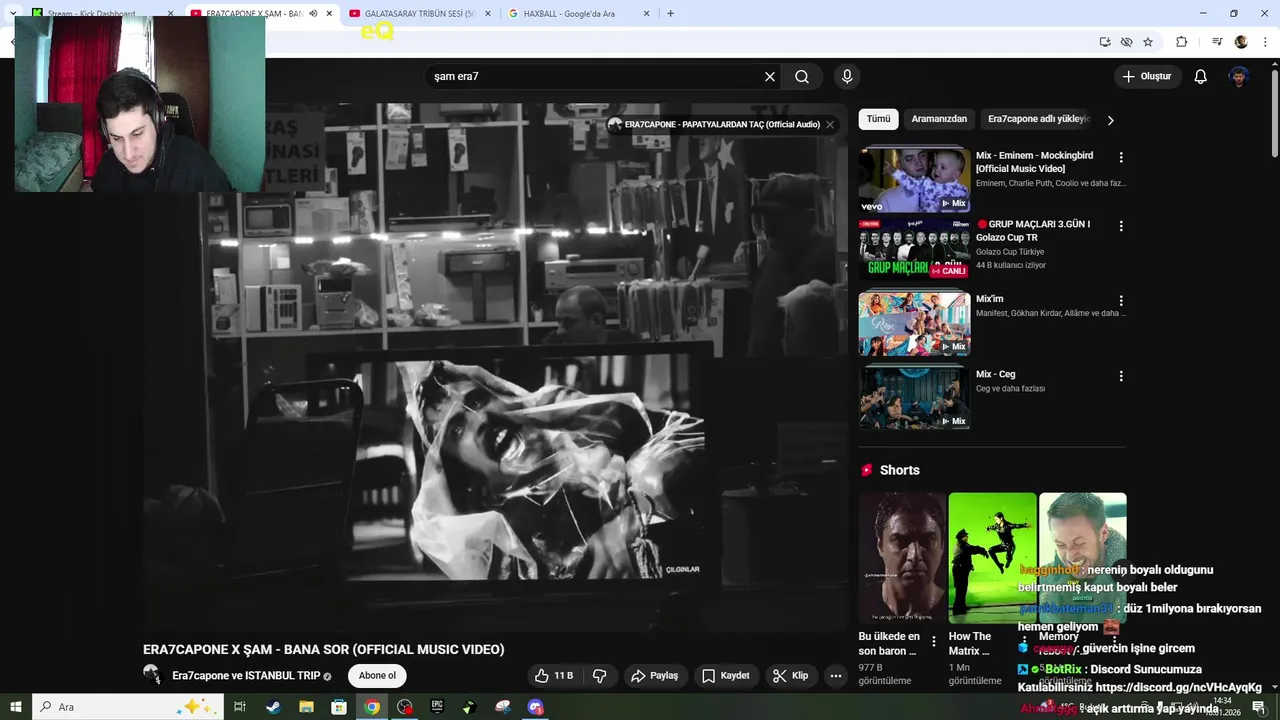Open 'How The Matrix' short thumbnail
Screen dimensions: 1280x720
point(992,558)
